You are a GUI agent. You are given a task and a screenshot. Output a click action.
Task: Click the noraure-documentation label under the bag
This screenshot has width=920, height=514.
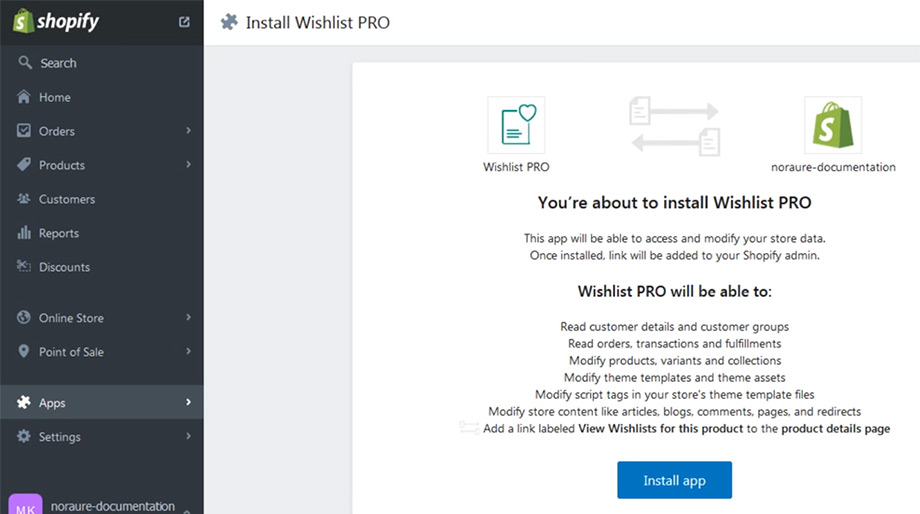[833, 167]
